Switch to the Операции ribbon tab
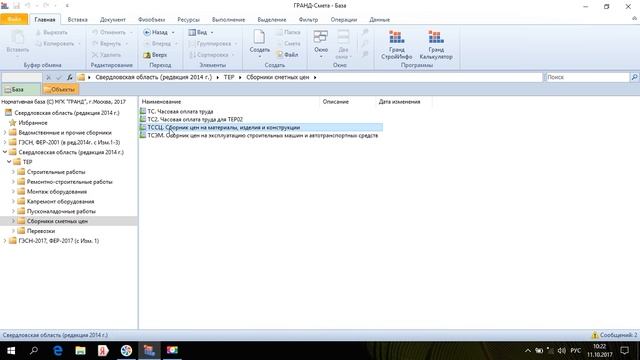 tap(344, 20)
